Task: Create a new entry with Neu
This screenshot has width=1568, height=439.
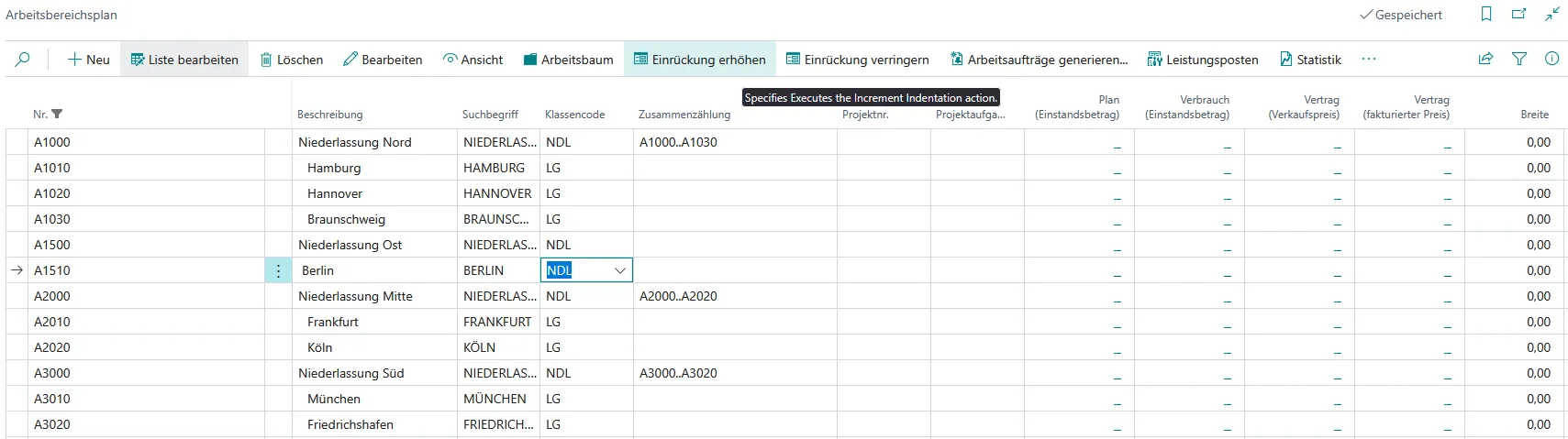Action: [x=88, y=60]
